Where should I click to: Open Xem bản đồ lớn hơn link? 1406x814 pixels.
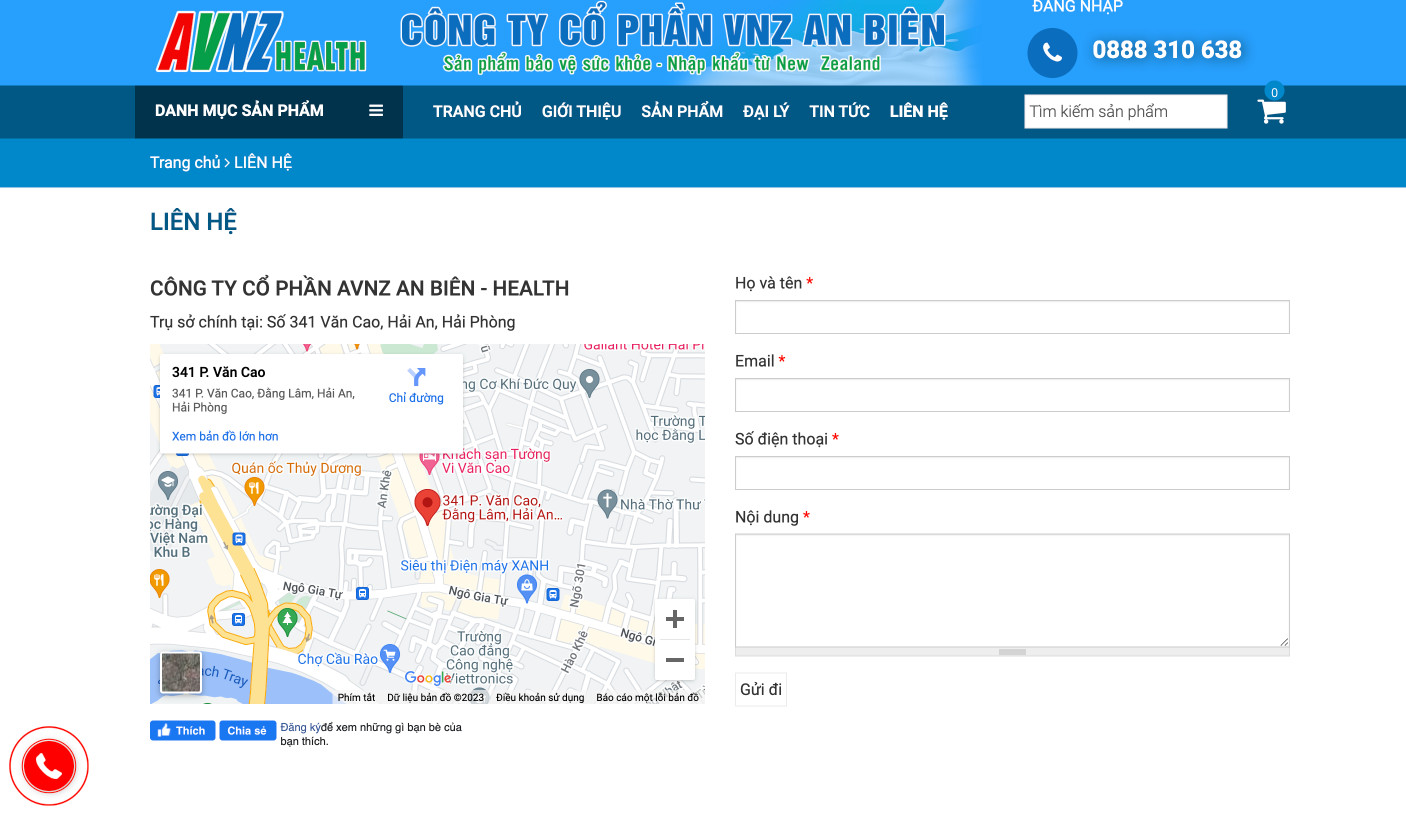pos(223,436)
